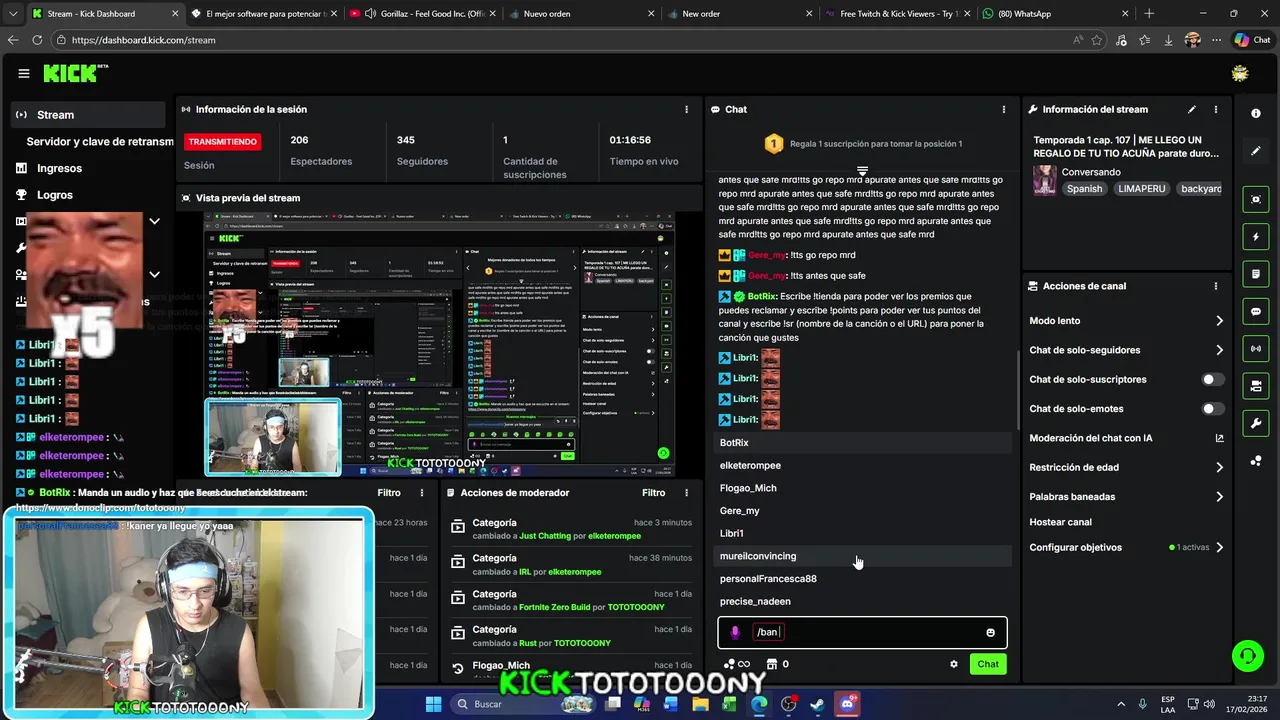Open the three-dot menu next to the left Filtro
The height and width of the screenshot is (720, 1280).
(x=422, y=492)
